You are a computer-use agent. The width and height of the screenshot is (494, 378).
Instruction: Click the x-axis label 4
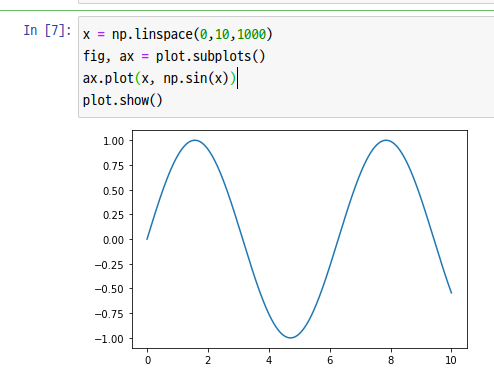[x=269, y=360]
